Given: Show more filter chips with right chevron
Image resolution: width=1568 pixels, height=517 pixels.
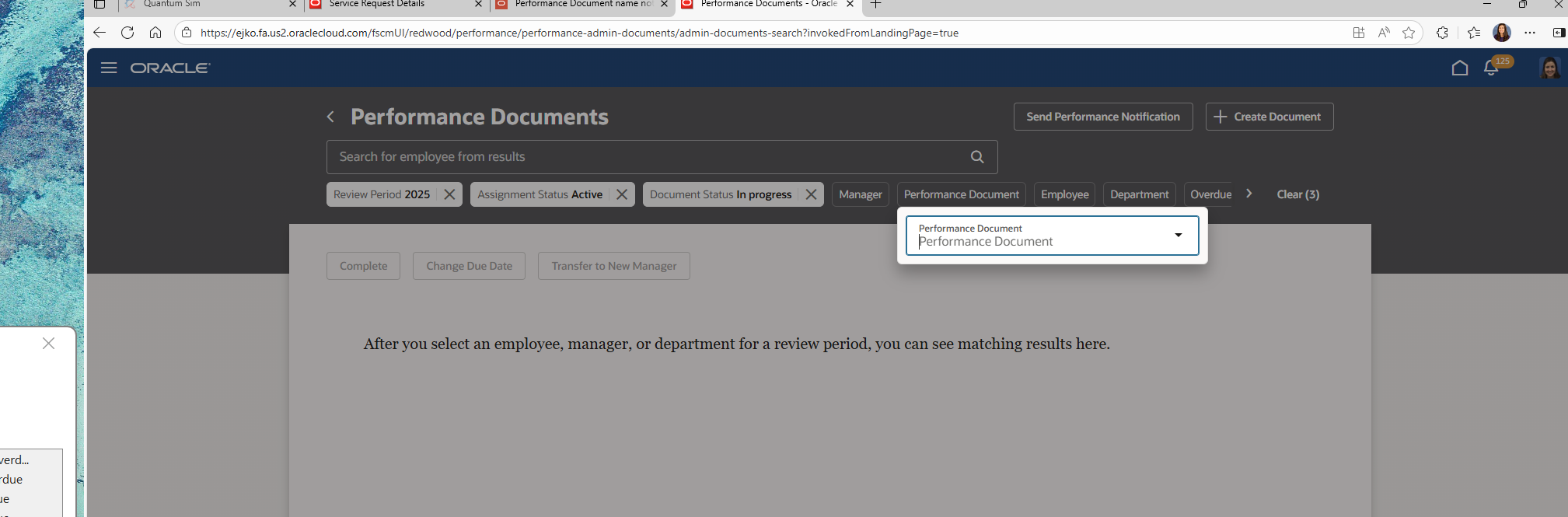Looking at the screenshot, I should (x=1248, y=194).
